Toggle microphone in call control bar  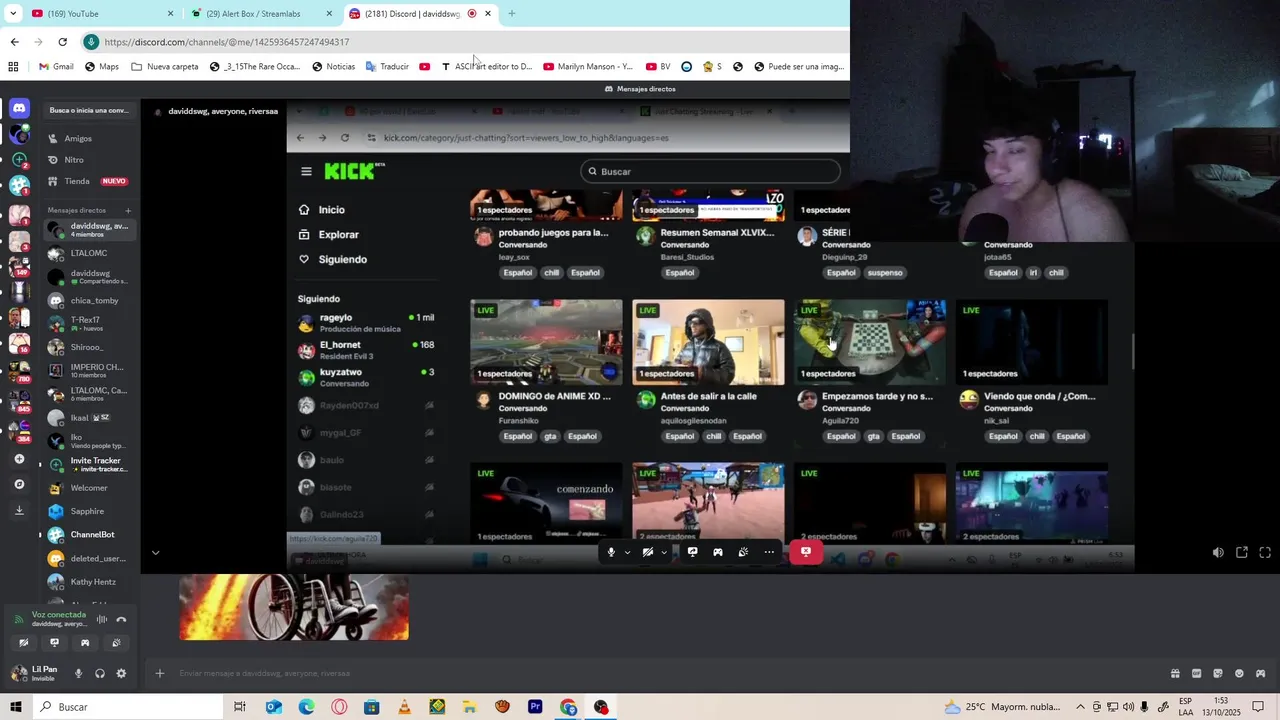pos(611,552)
